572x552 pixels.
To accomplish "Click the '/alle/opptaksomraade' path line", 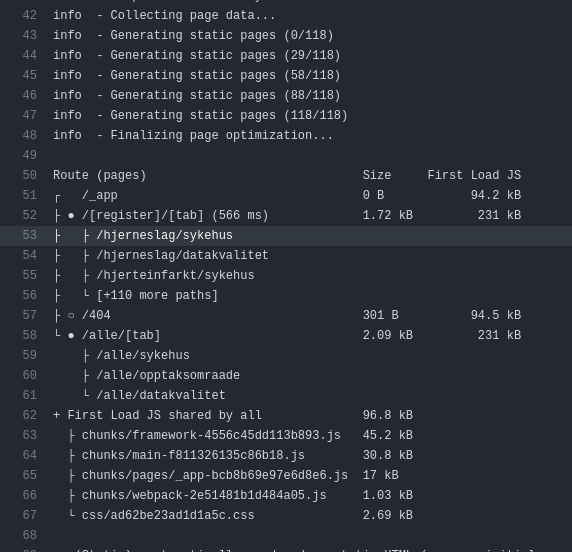I will (168, 375).
